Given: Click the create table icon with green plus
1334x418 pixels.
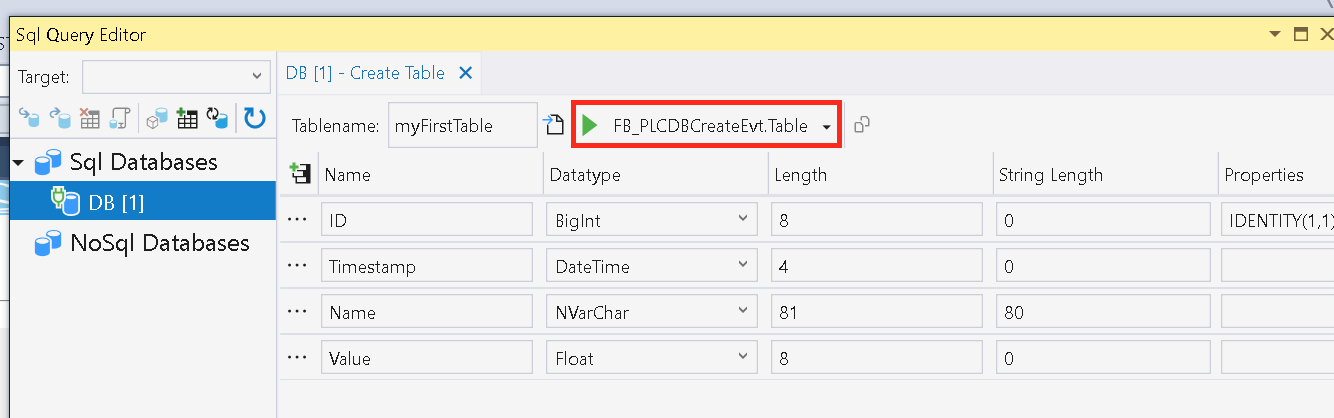Looking at the screenshot, I should click(186, 119).
